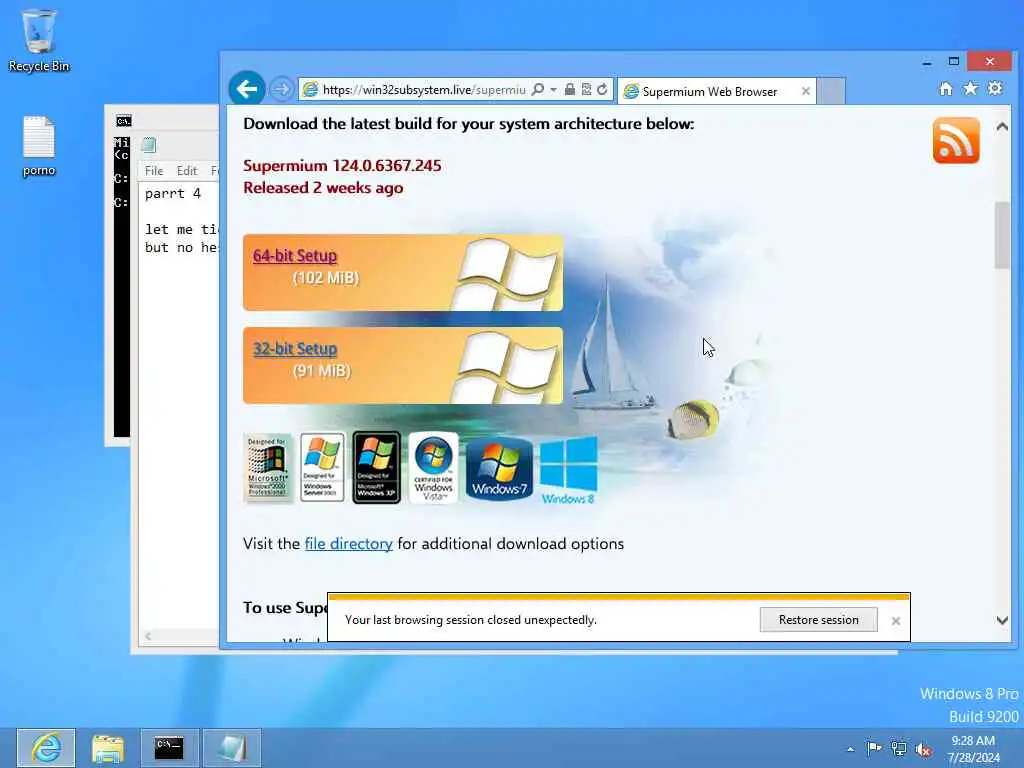Open a new blank tab
The height and width of the screenshot is (768, 1024).
click(x=831, y=91)
